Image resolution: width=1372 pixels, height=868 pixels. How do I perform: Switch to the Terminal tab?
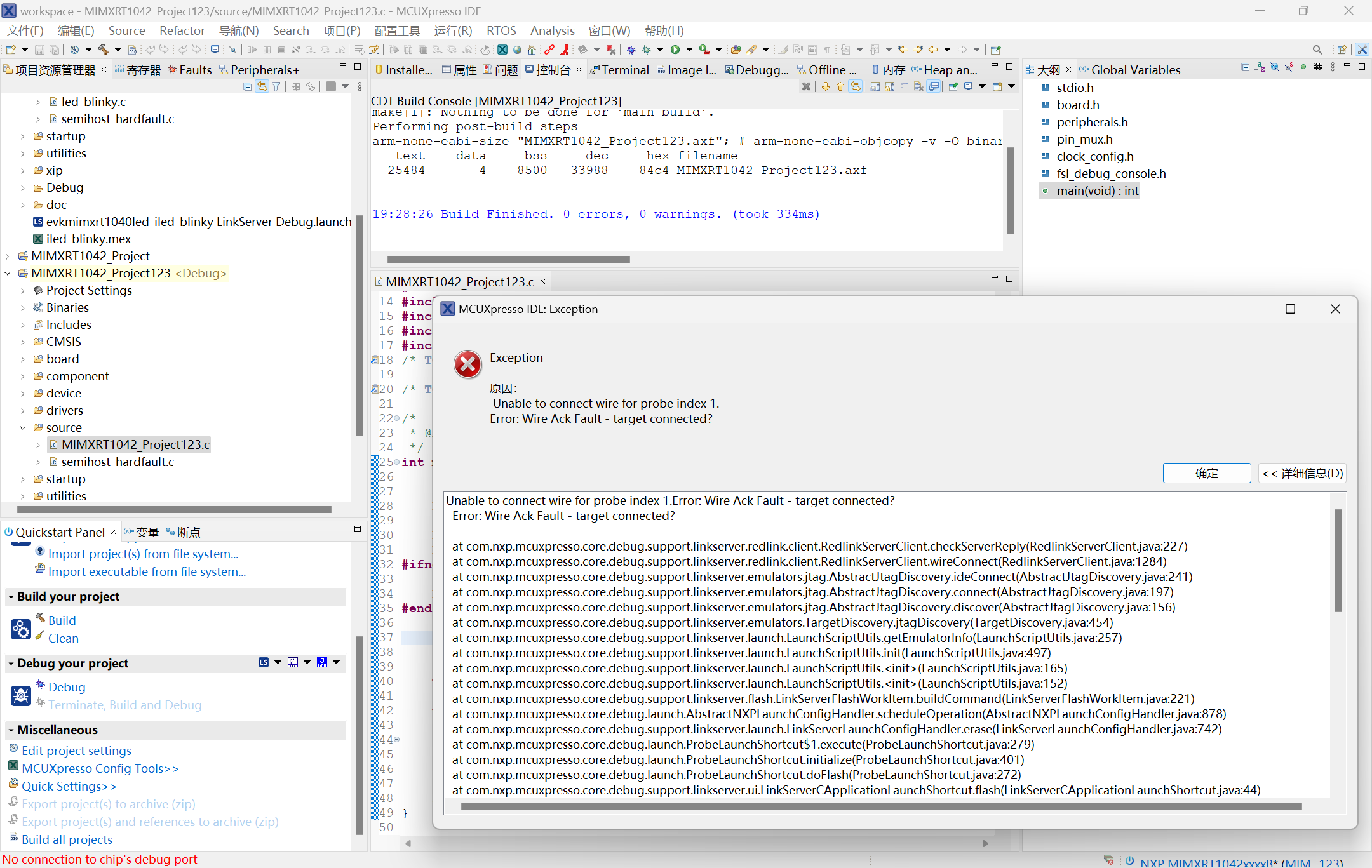coord(624,70)
